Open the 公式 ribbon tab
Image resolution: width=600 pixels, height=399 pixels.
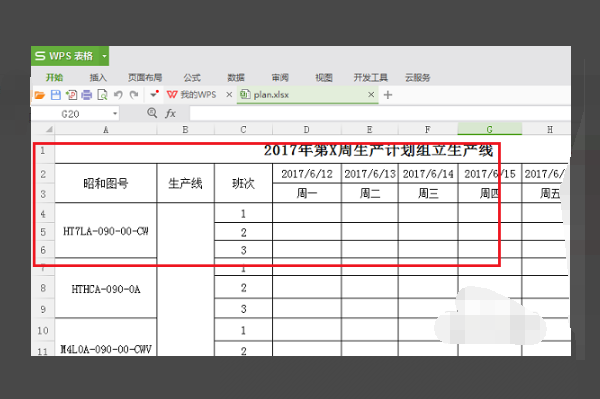(x=192, y=78)
